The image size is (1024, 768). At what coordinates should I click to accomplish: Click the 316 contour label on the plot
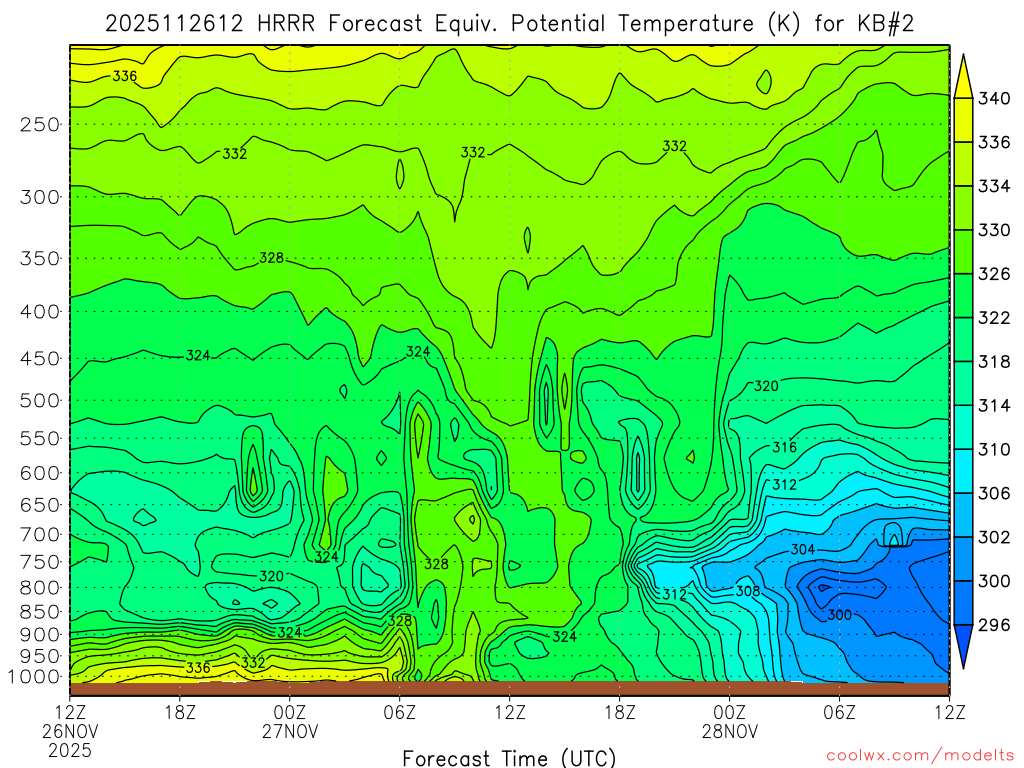784,447
